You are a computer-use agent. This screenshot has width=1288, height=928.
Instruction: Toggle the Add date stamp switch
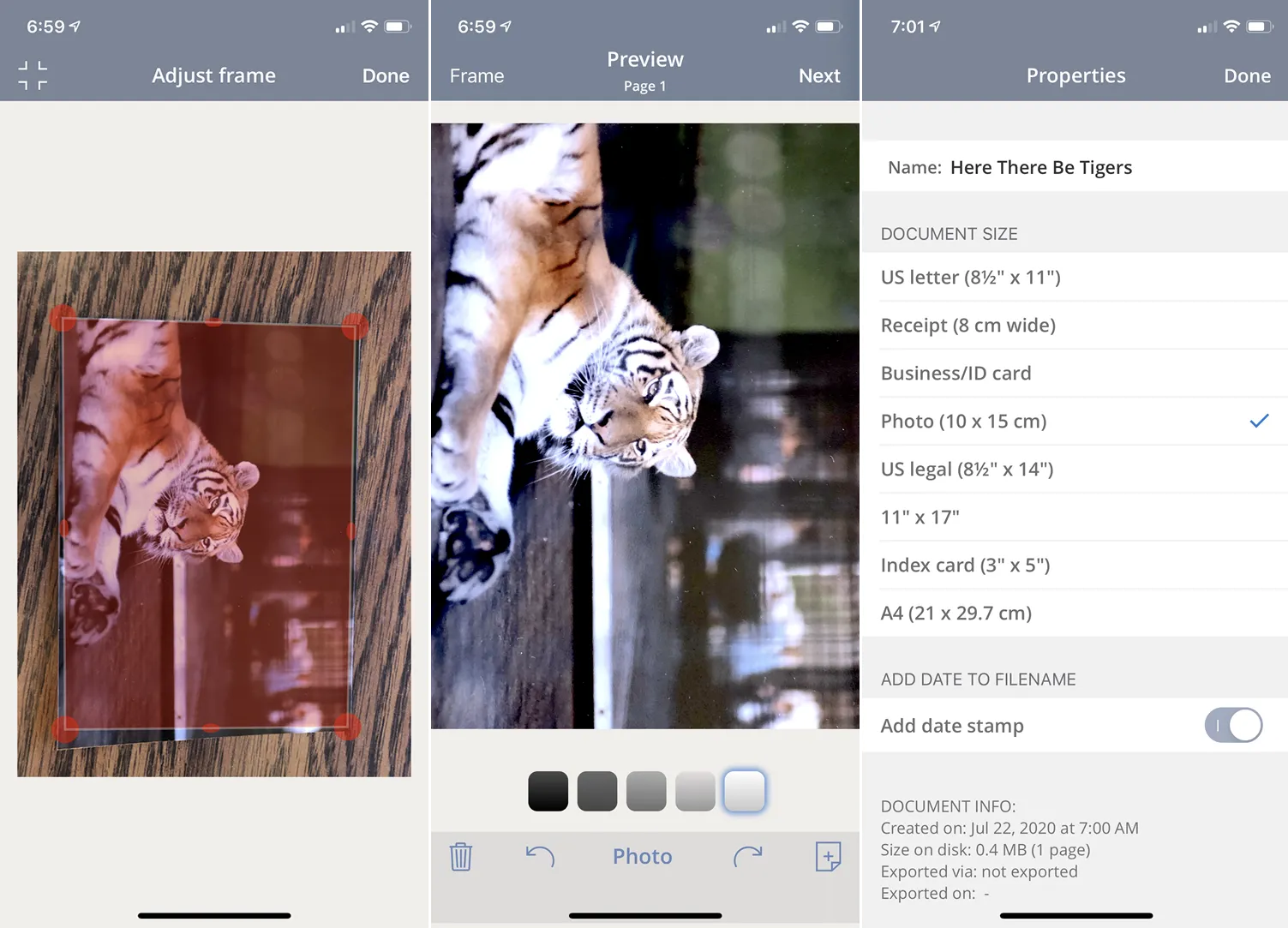pyautogui.click(x=1233, y=725)
